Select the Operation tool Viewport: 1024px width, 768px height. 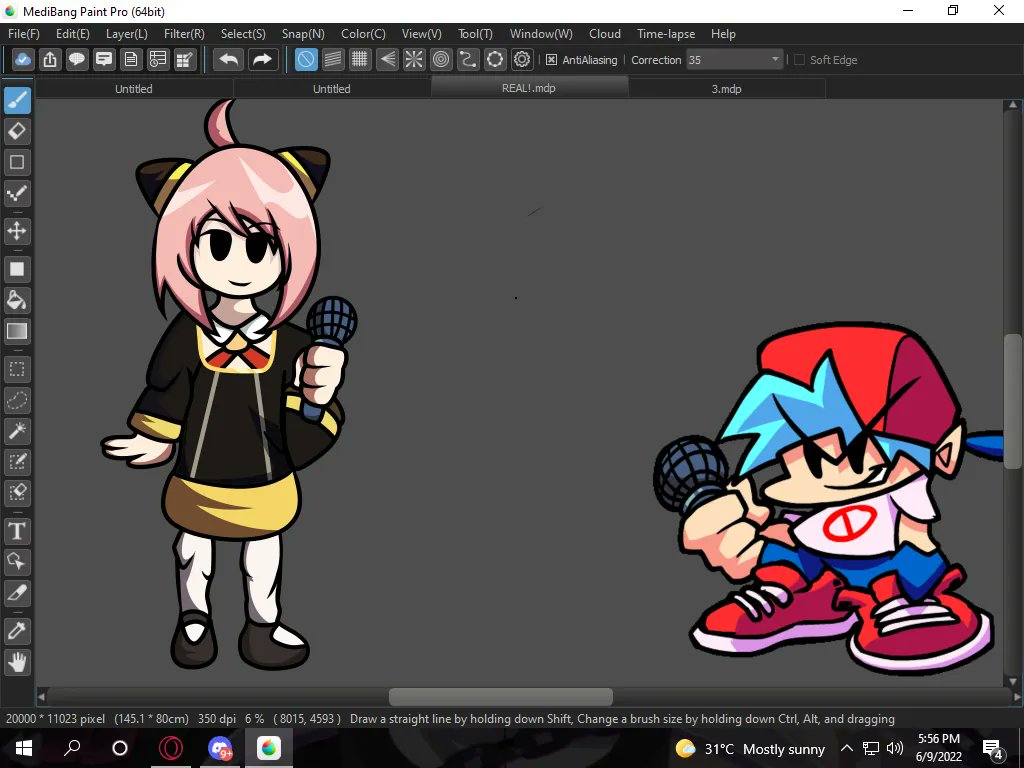[x=17, y=562]
